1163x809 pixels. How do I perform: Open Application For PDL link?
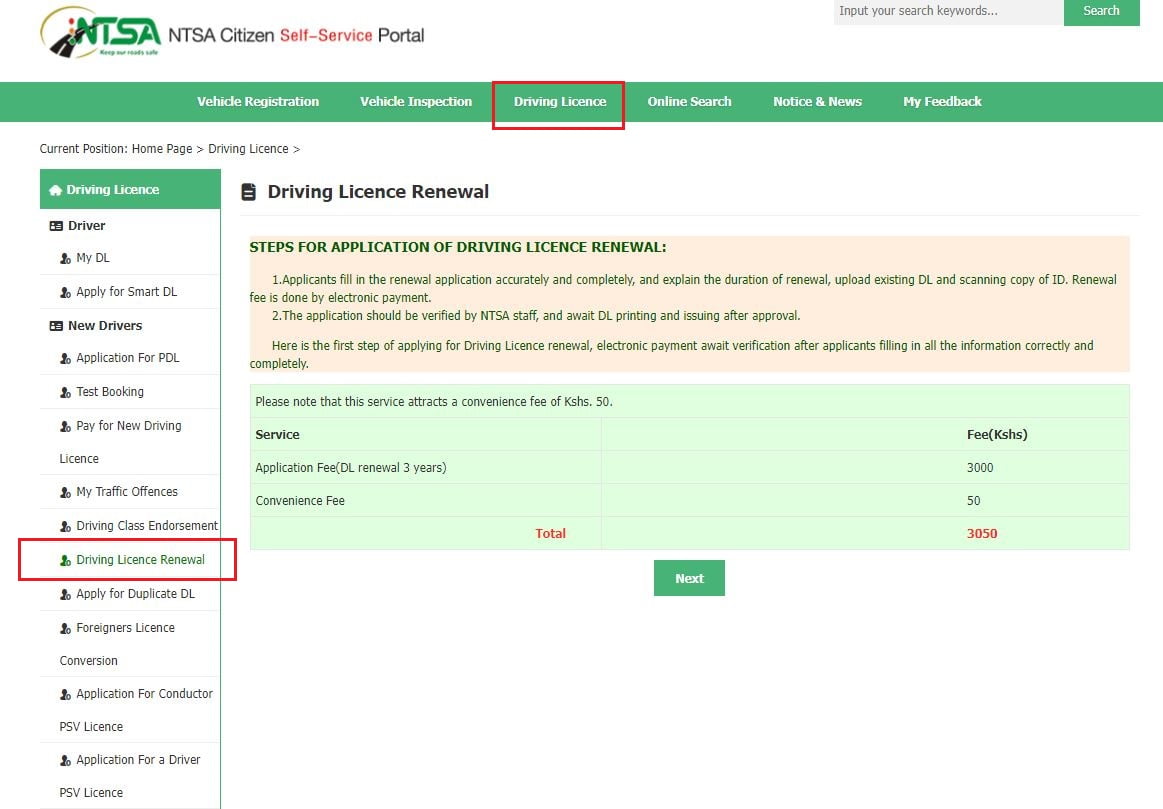(x=128, y=358)
